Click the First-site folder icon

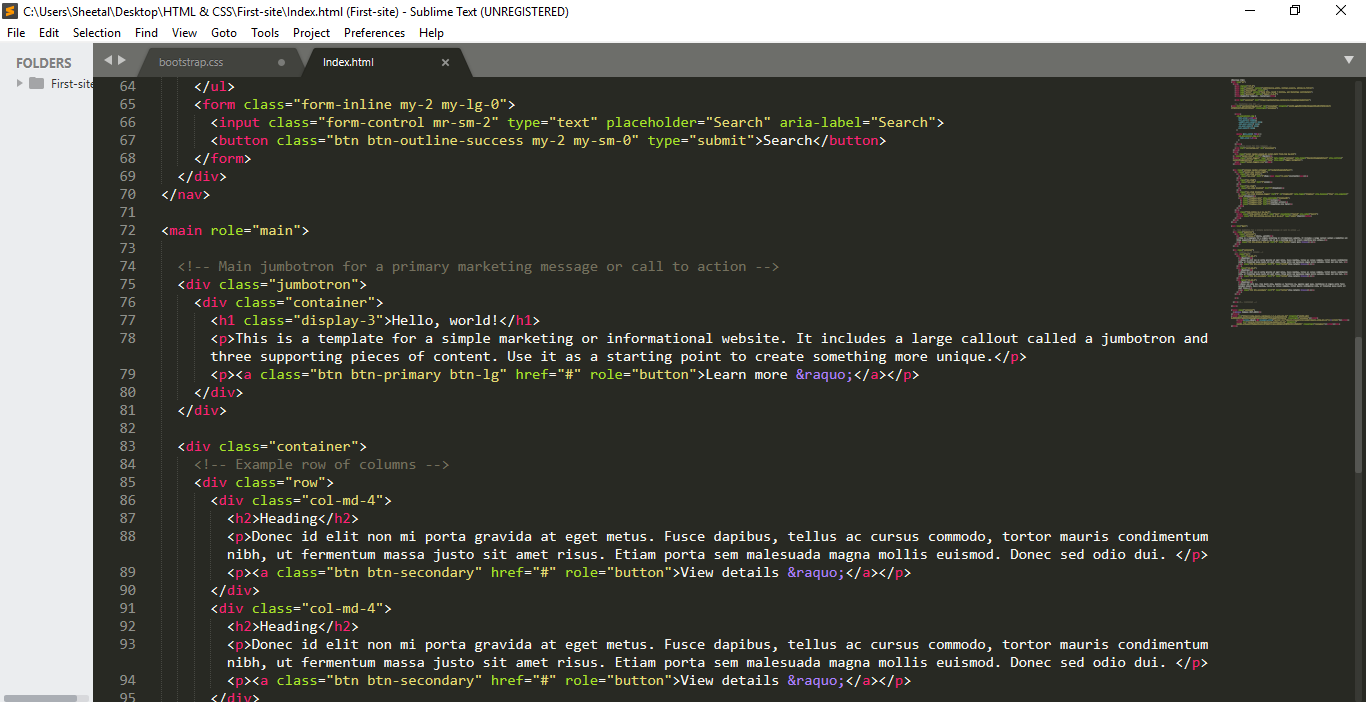point(37,84)
